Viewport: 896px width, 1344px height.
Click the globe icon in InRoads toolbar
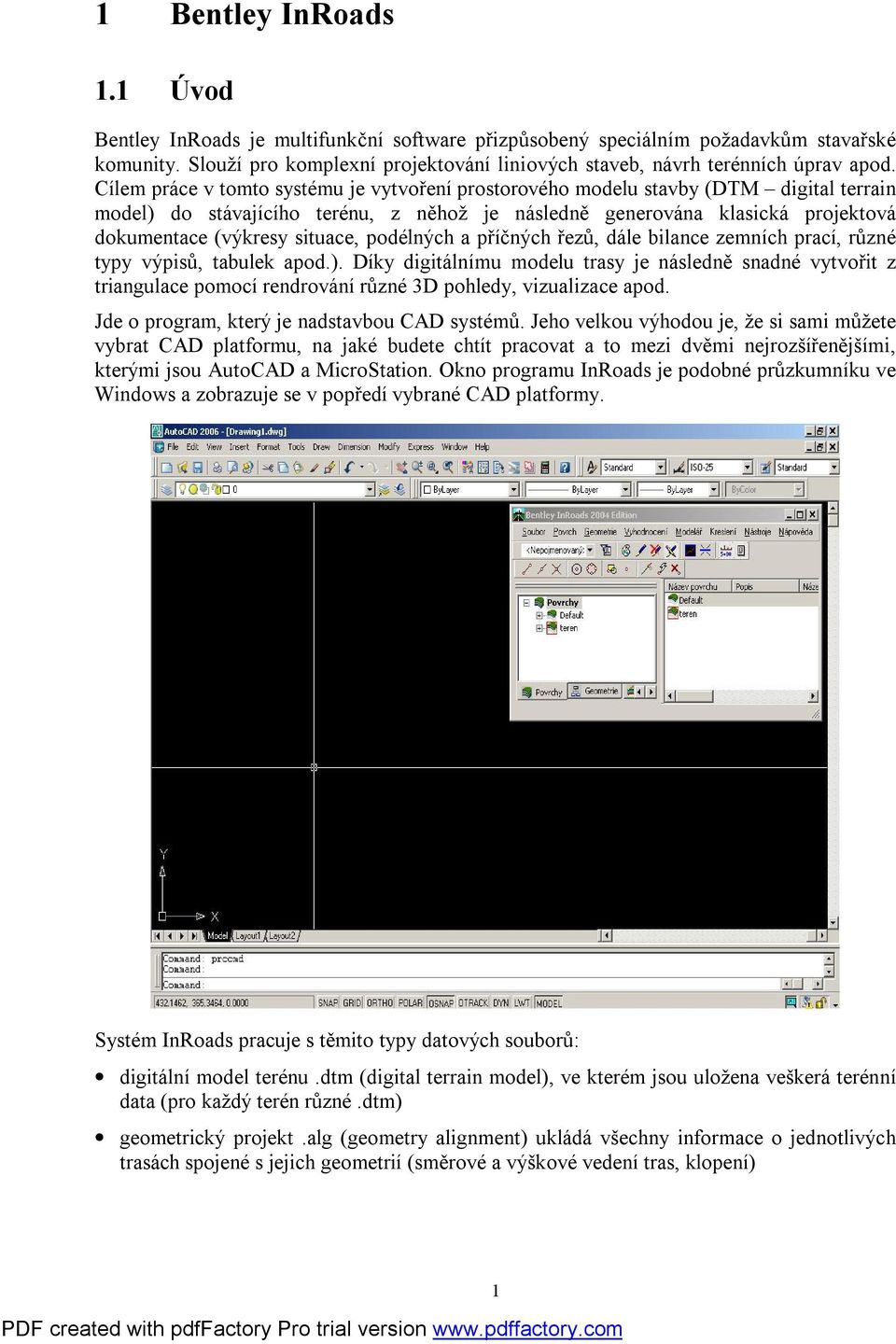tap(626, 551)
